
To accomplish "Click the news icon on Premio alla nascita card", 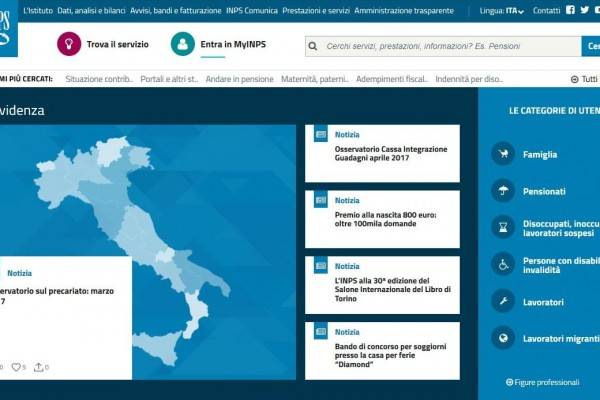I will click(321, 200).
